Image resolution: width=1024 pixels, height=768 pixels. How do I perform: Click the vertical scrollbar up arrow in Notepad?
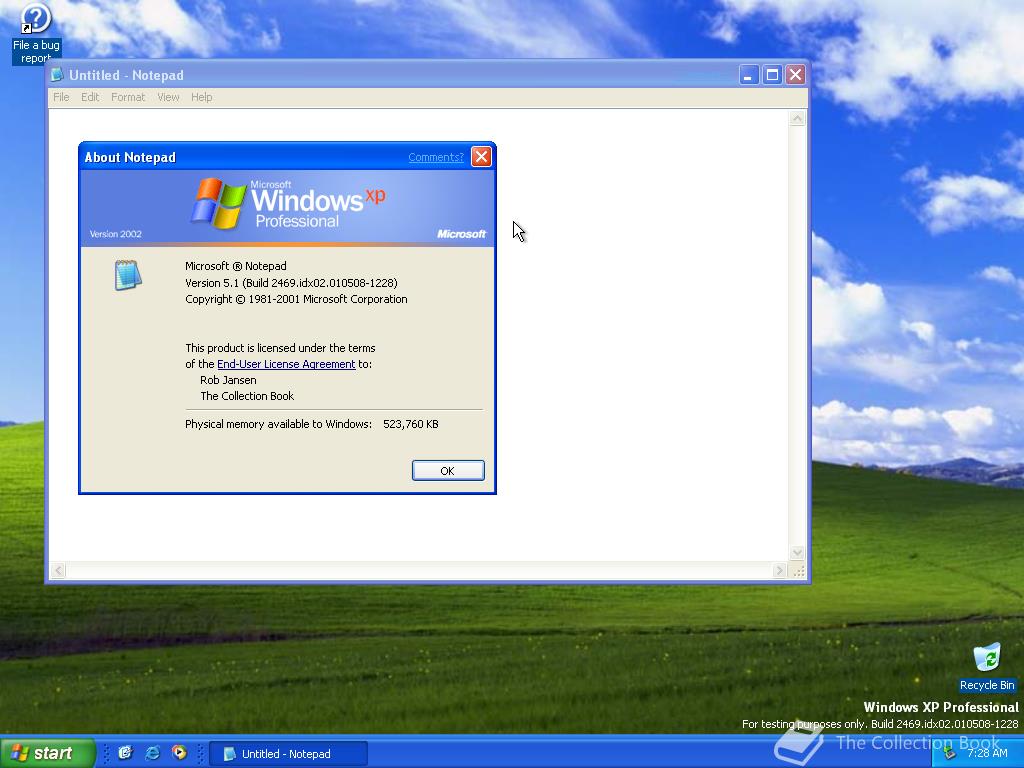pos(797,119)
